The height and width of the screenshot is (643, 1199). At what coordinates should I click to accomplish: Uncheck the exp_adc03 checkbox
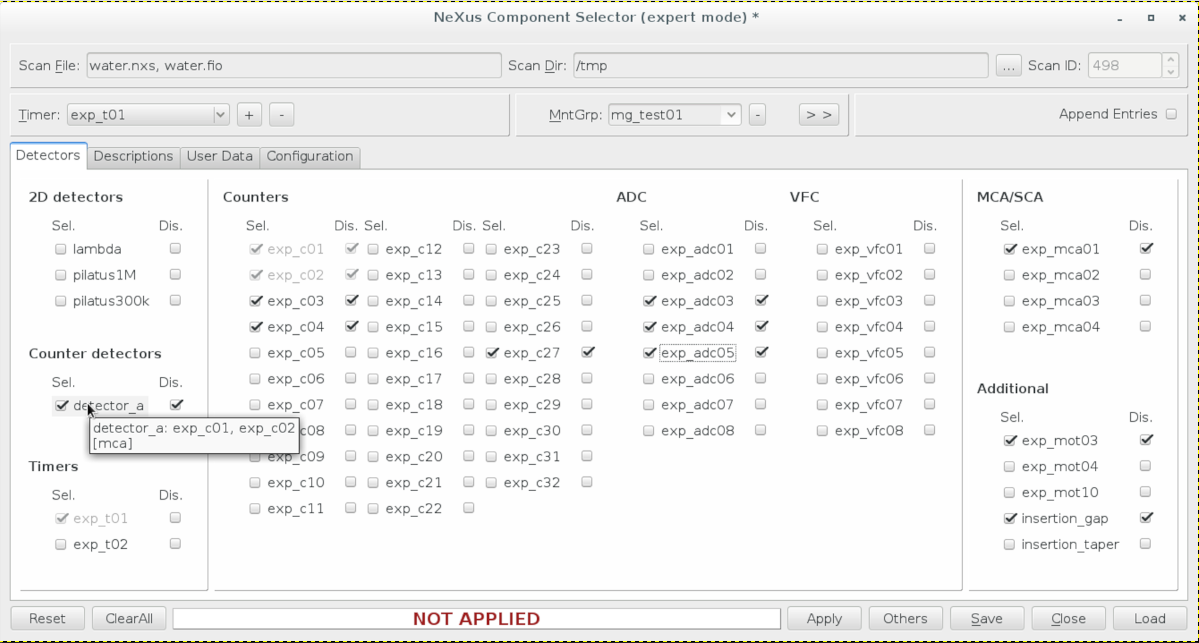650,301
